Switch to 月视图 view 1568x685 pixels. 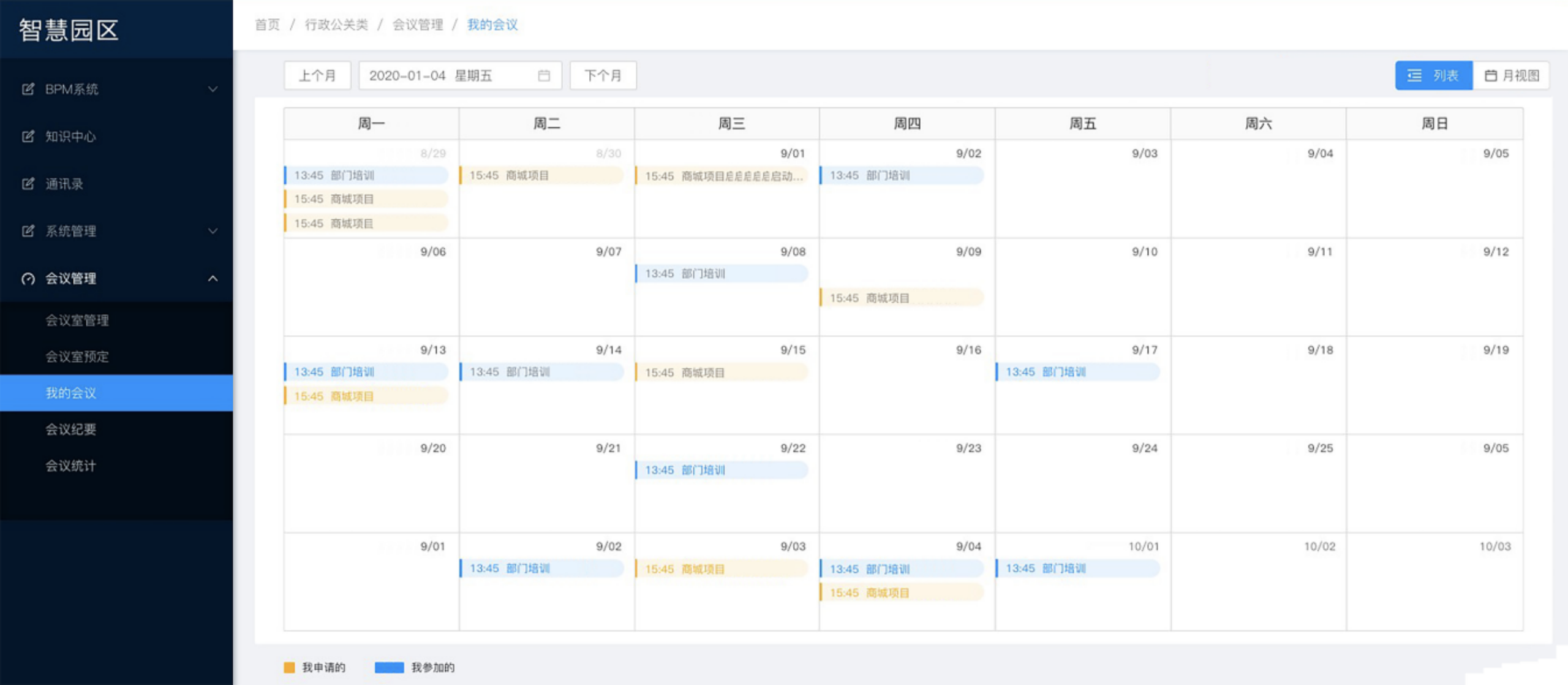[1511, 75]
